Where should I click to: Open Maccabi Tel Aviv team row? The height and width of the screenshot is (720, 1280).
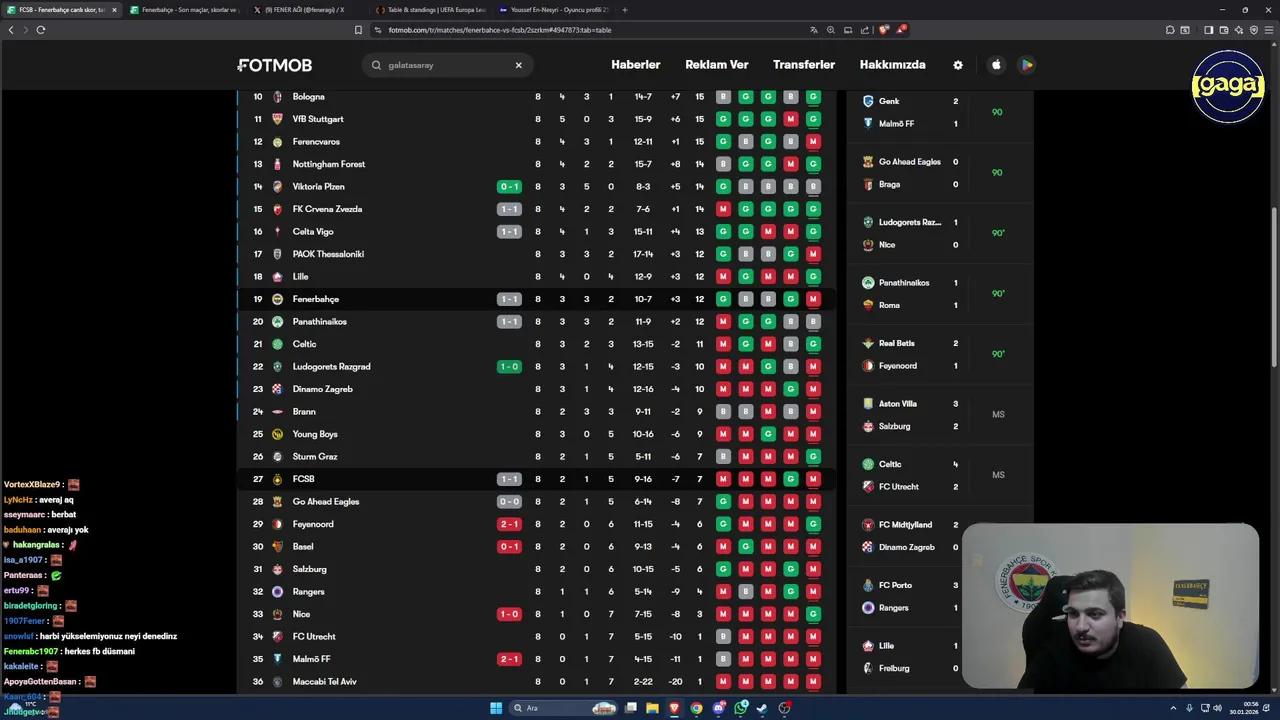(x=537, y=682)
